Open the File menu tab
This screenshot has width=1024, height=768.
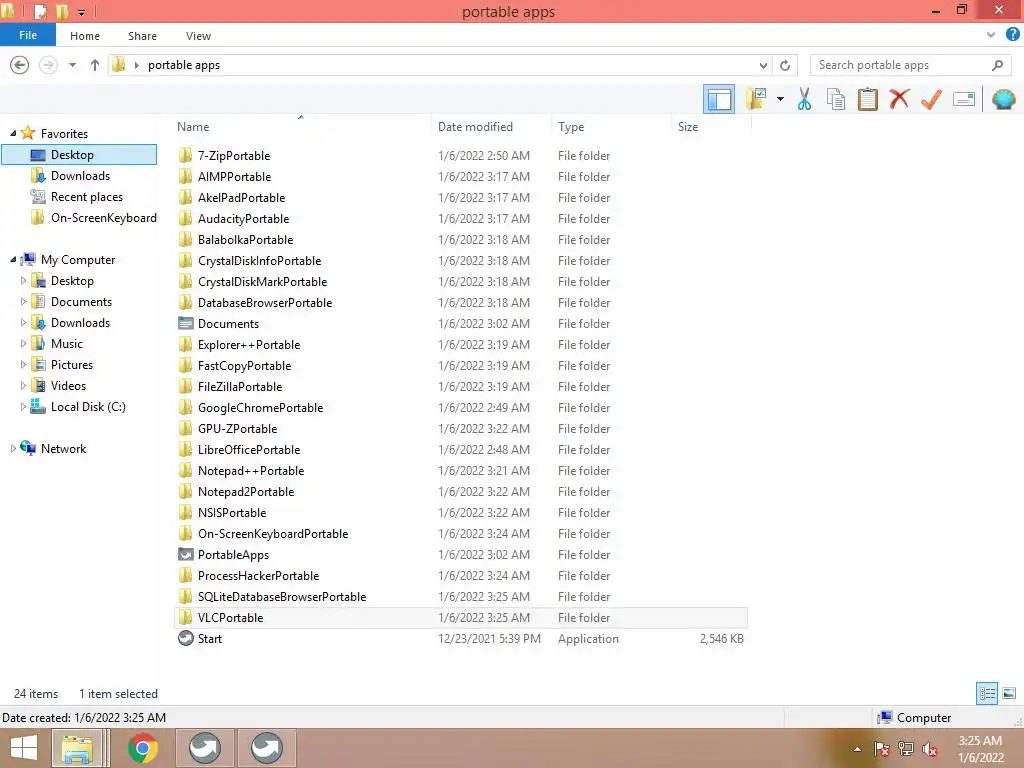point(28,35)
